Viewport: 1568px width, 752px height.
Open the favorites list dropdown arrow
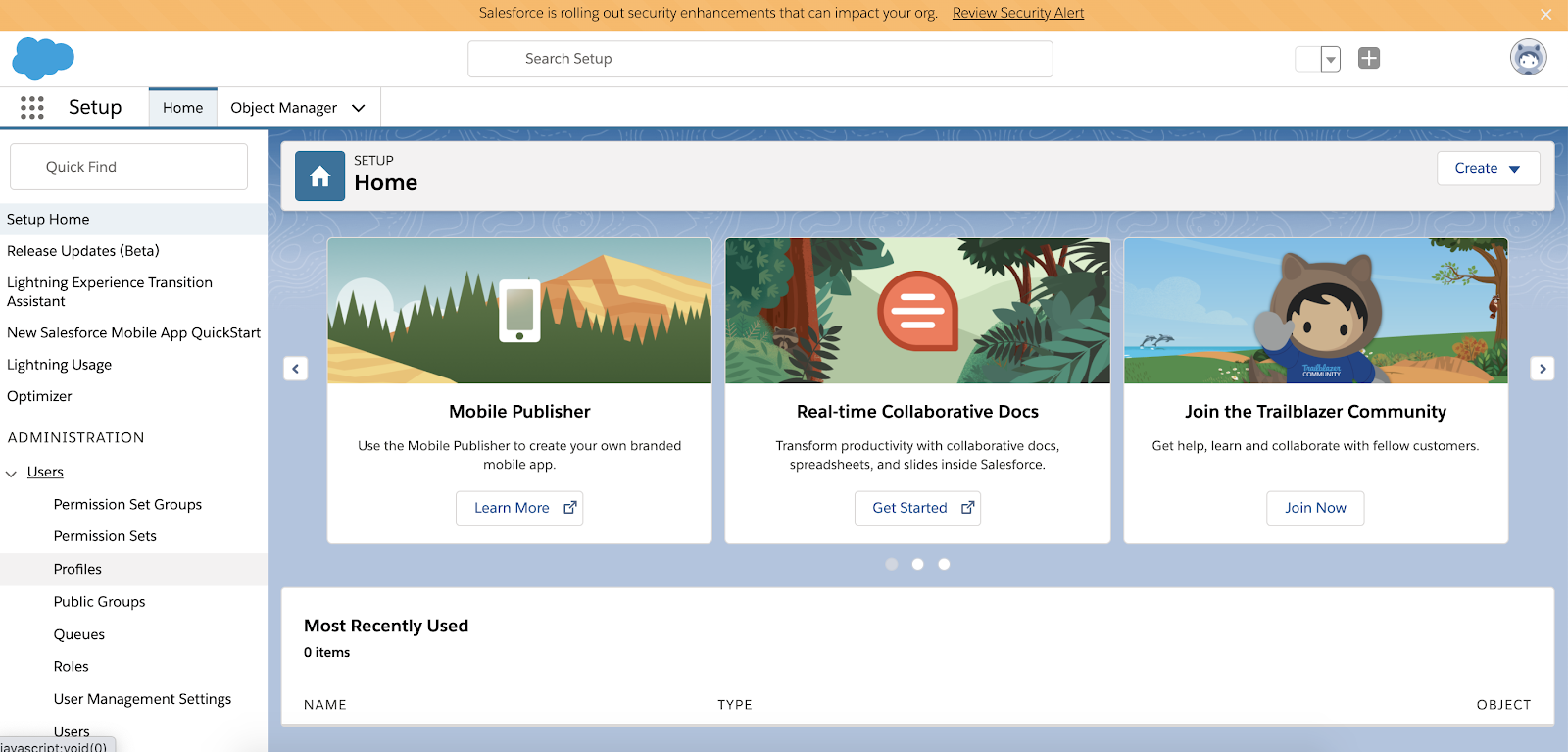tap(1330, 59)
